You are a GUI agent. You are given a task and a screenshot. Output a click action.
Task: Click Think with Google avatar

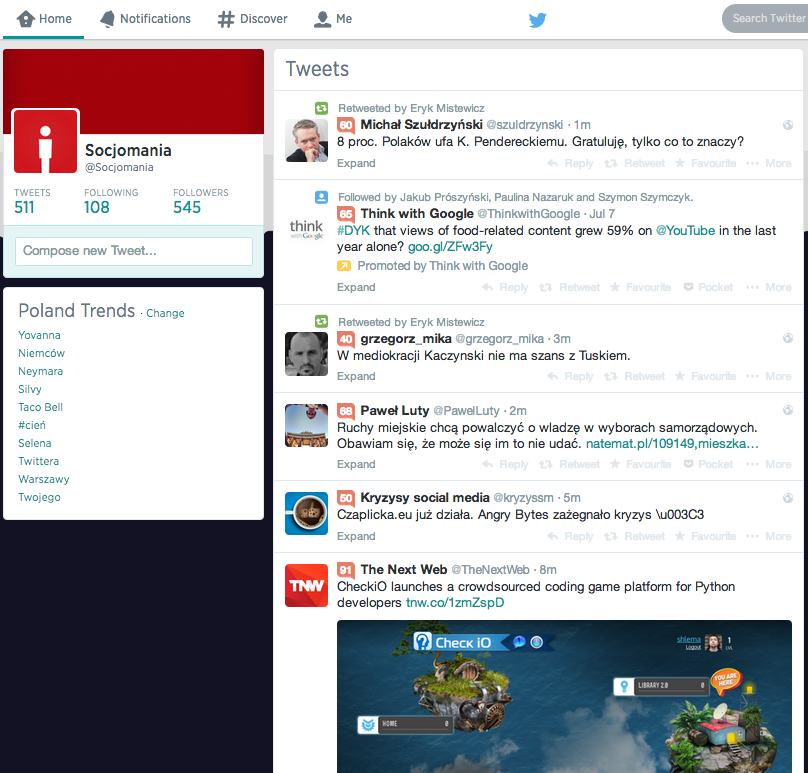(307, 229)
